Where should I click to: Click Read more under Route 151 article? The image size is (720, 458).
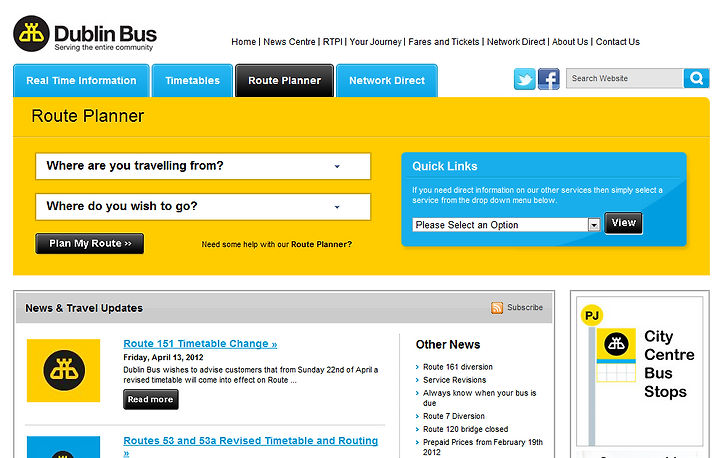(x=151, y=399)
